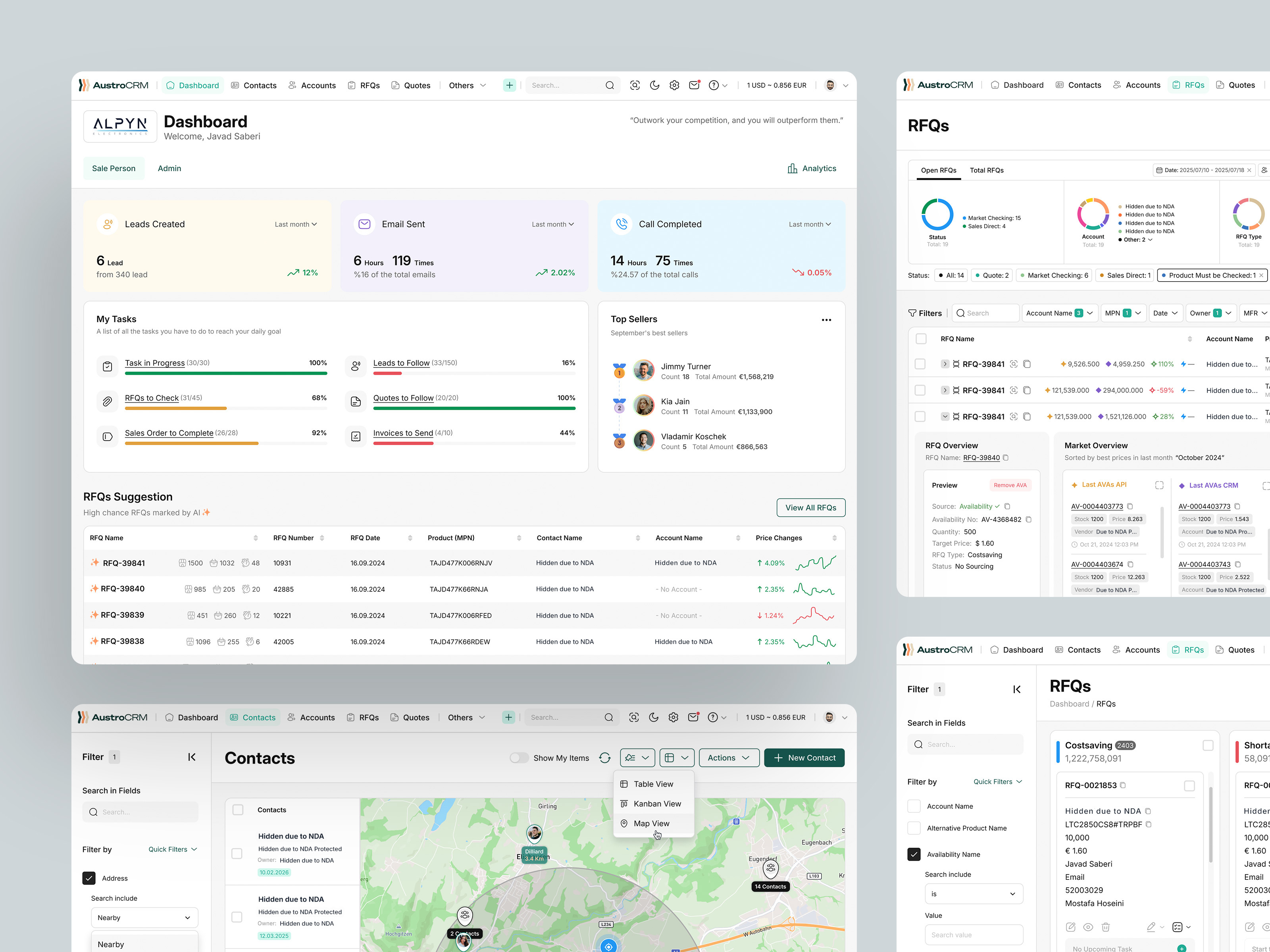Click the Status donut chart in RFQs window
Screen dimensions: 1270x952
click(937, 214)
